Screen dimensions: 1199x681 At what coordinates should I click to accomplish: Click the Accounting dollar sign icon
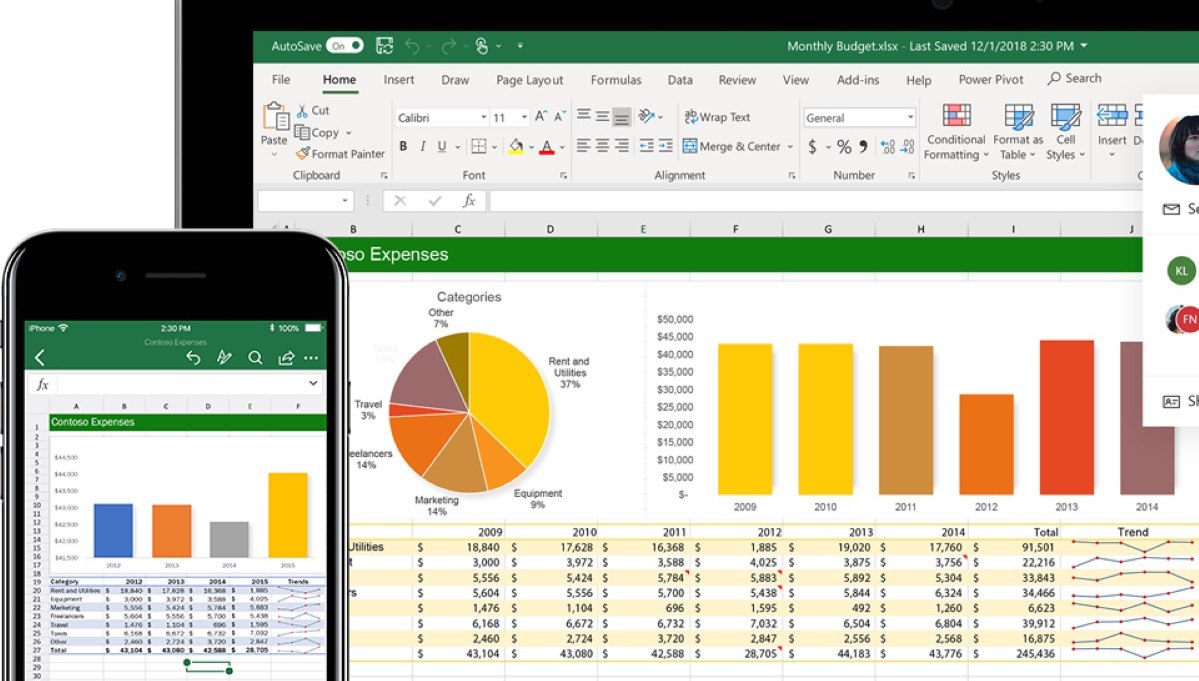812,146
